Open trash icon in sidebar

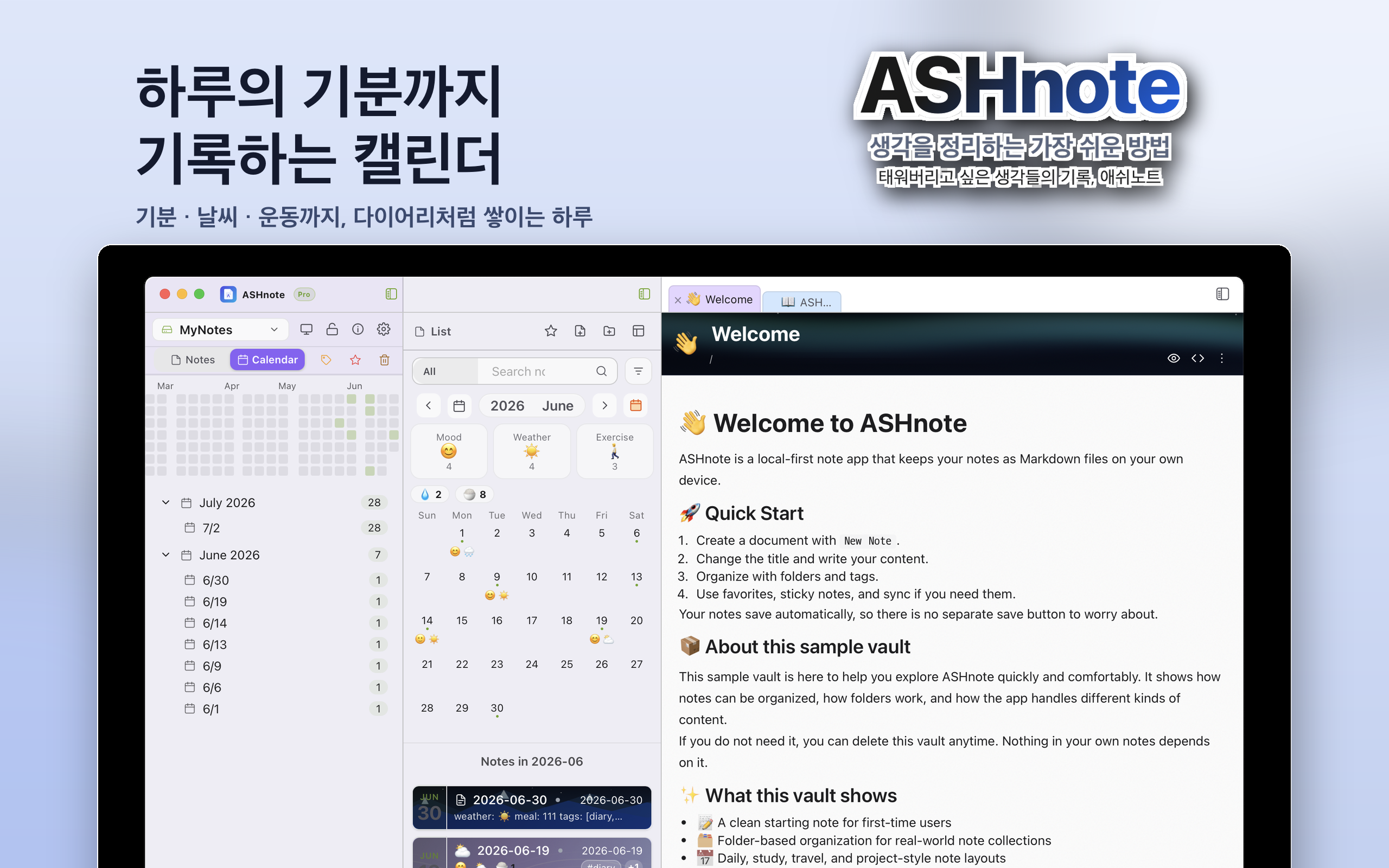[385, 360]
